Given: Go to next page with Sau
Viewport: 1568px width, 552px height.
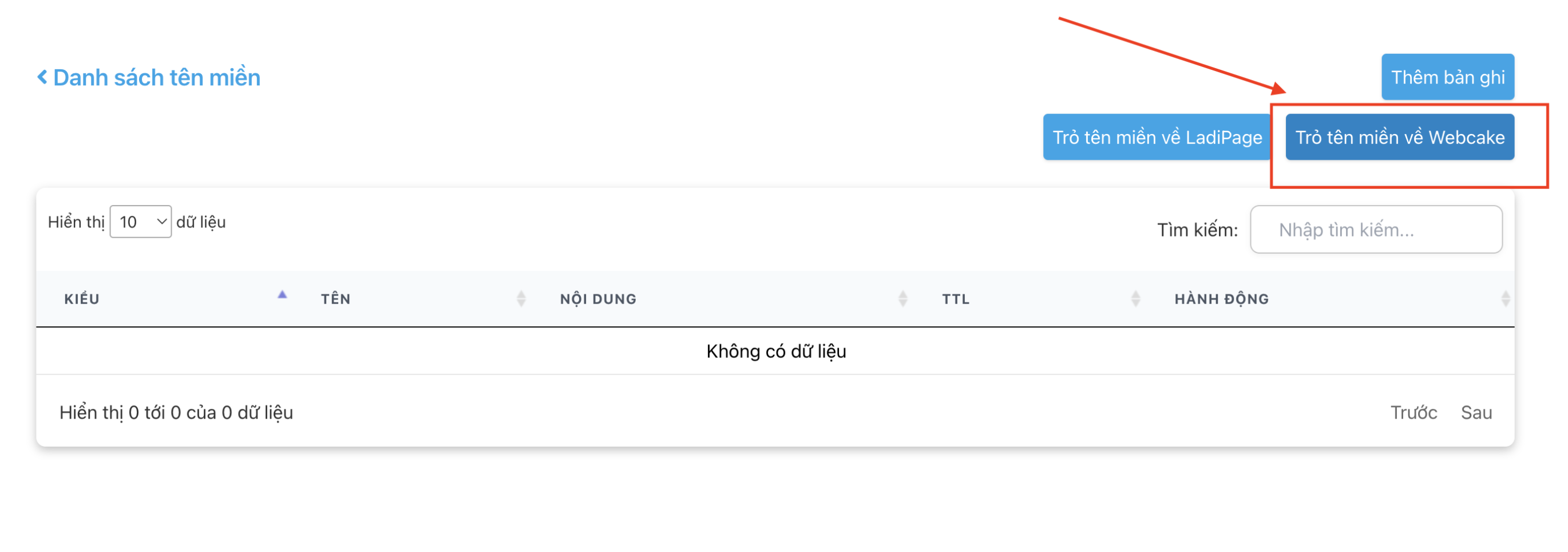Looking at the screenshot, I should [1476, 413].
